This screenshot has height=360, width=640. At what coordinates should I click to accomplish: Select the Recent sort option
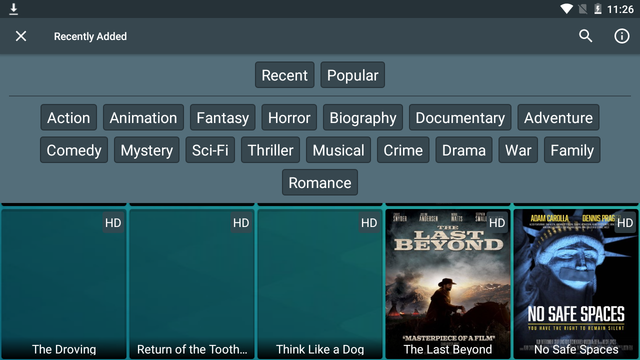pyautogui.click(x=284, y=75)
